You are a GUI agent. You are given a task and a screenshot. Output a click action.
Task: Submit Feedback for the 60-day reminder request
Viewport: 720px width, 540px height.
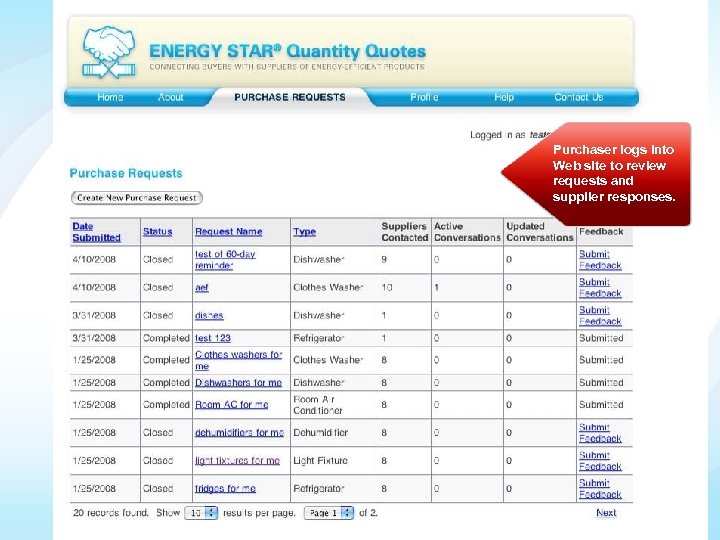point(600,260)
